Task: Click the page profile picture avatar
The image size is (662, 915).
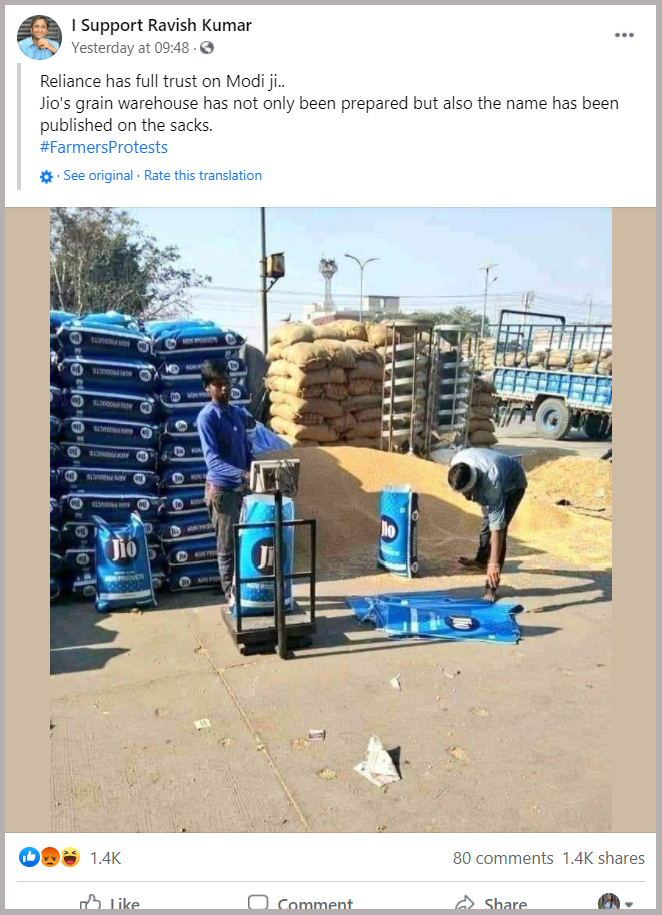Action: (39, 37)
